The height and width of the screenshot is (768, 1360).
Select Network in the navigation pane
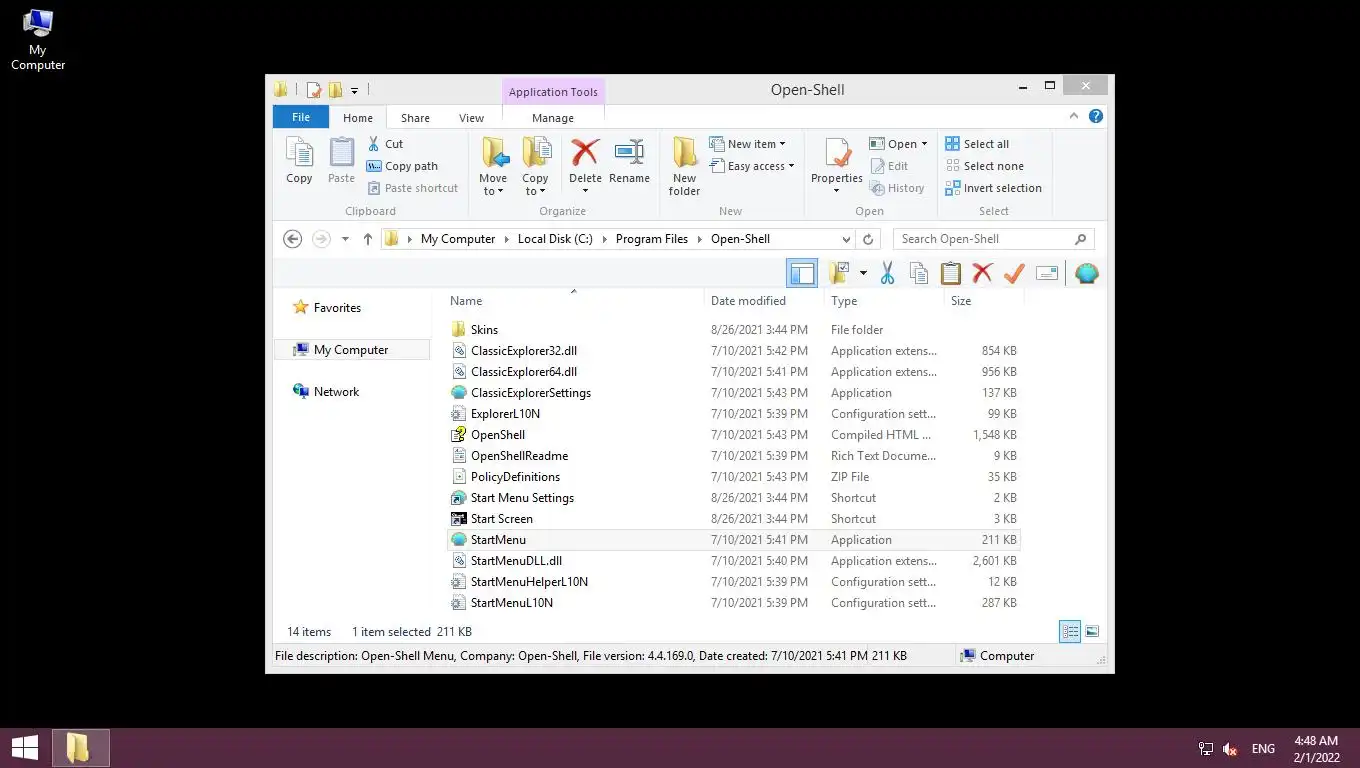point(326,392)
